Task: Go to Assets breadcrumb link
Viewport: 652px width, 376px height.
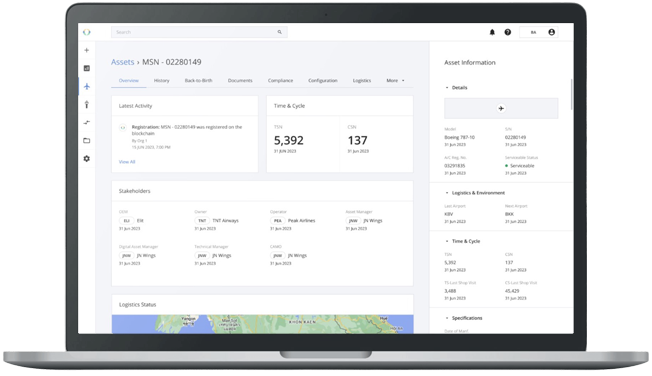Action: tap(122, 62)
